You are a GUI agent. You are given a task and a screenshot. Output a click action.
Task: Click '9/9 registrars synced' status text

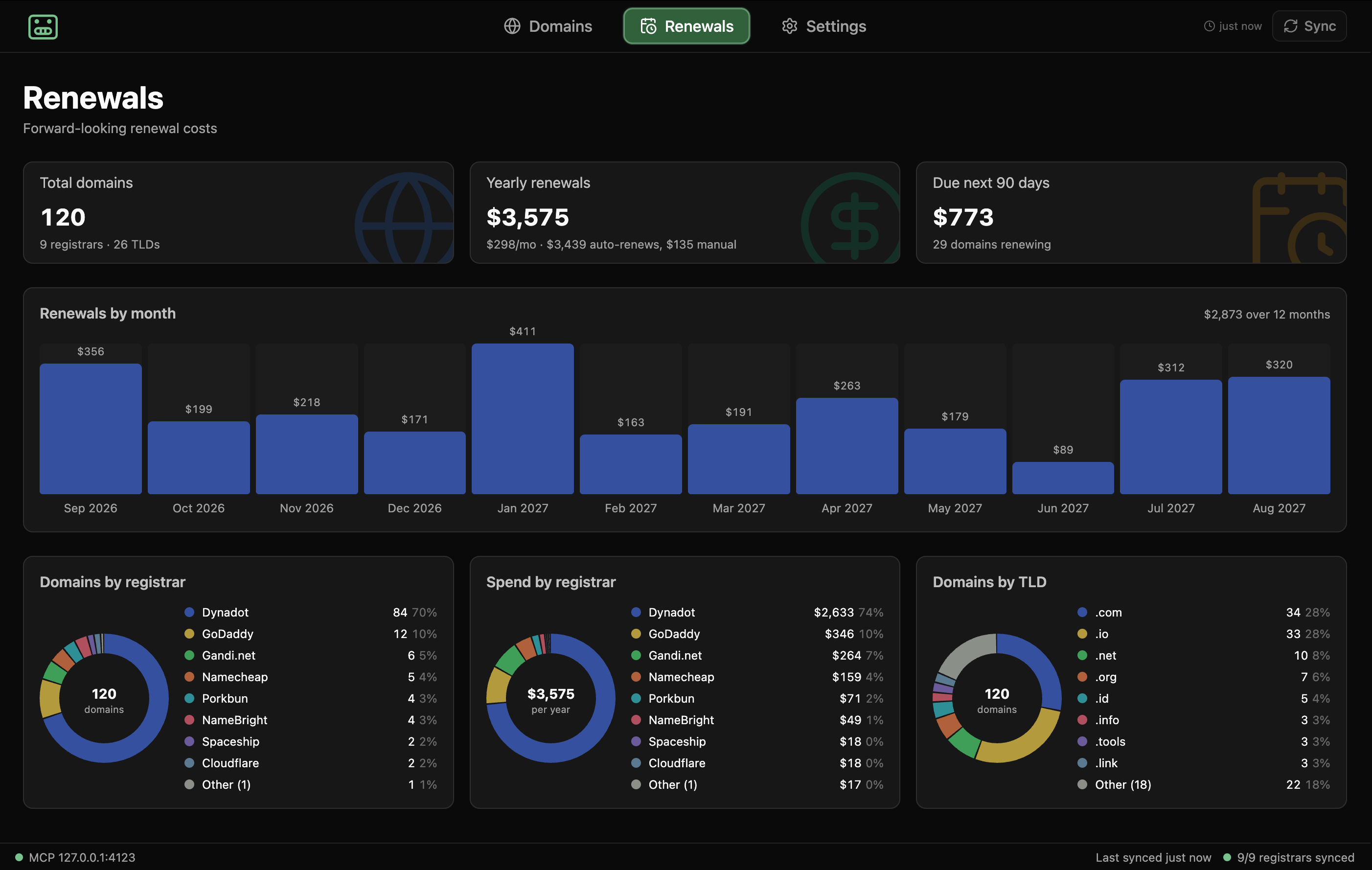point(1295,857)
